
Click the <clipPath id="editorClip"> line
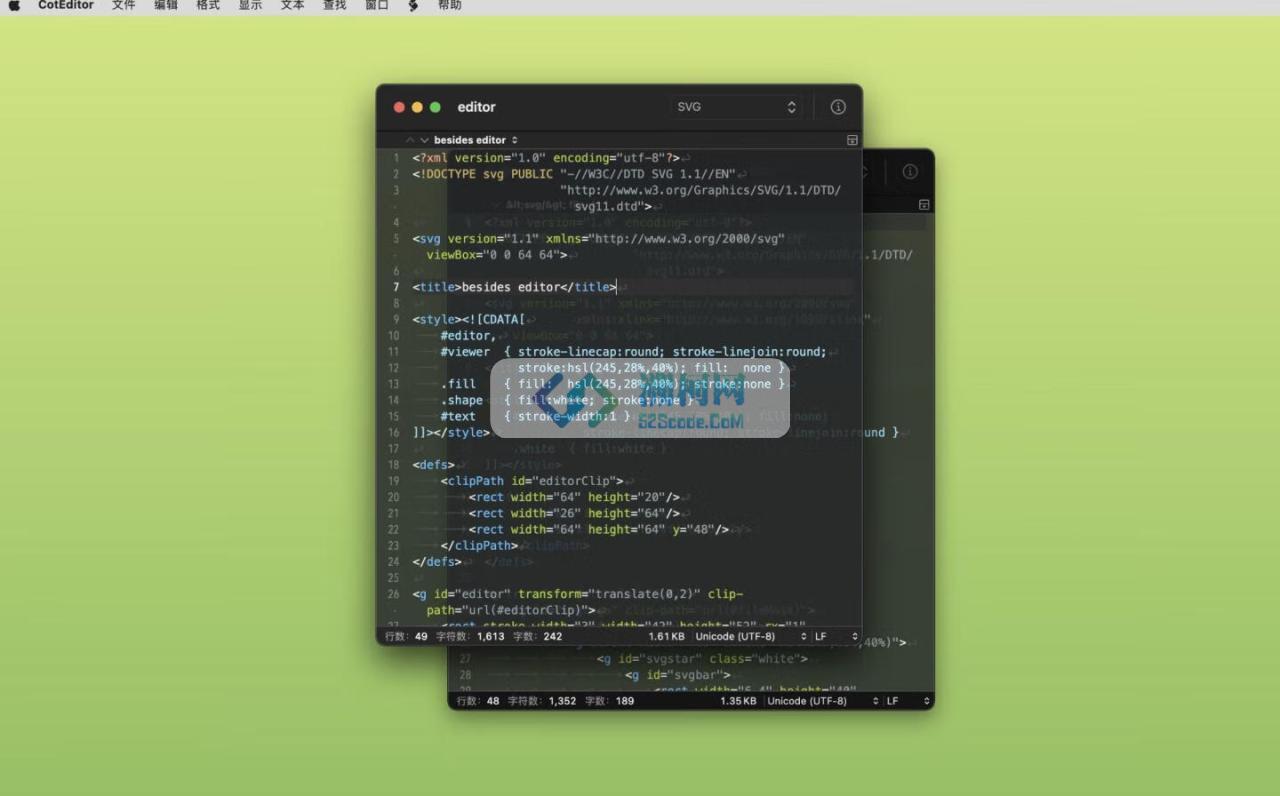pos(532,481)
